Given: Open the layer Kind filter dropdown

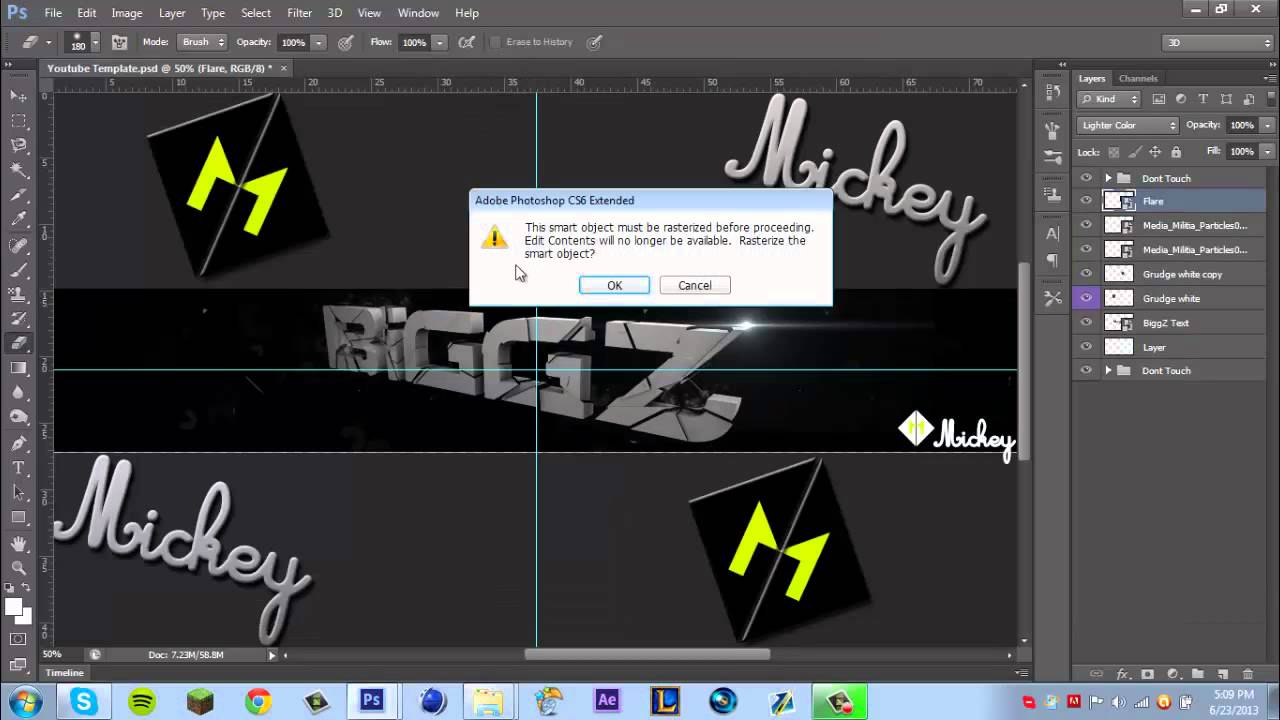Looking at the screenshot, I should 1109,99.
